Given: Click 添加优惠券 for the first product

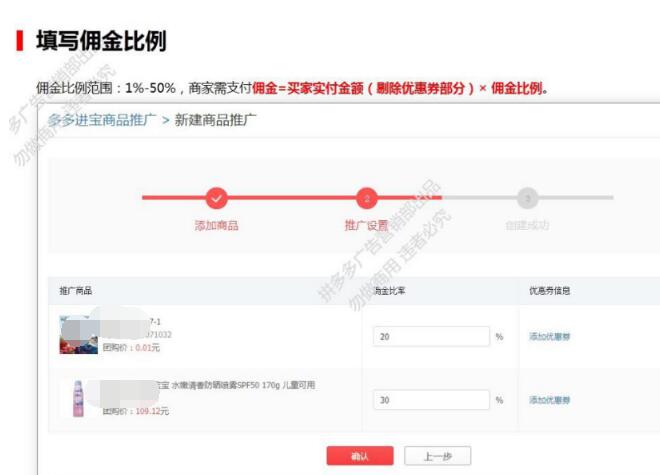Looking at the screenshot, I should pos(549,337).
